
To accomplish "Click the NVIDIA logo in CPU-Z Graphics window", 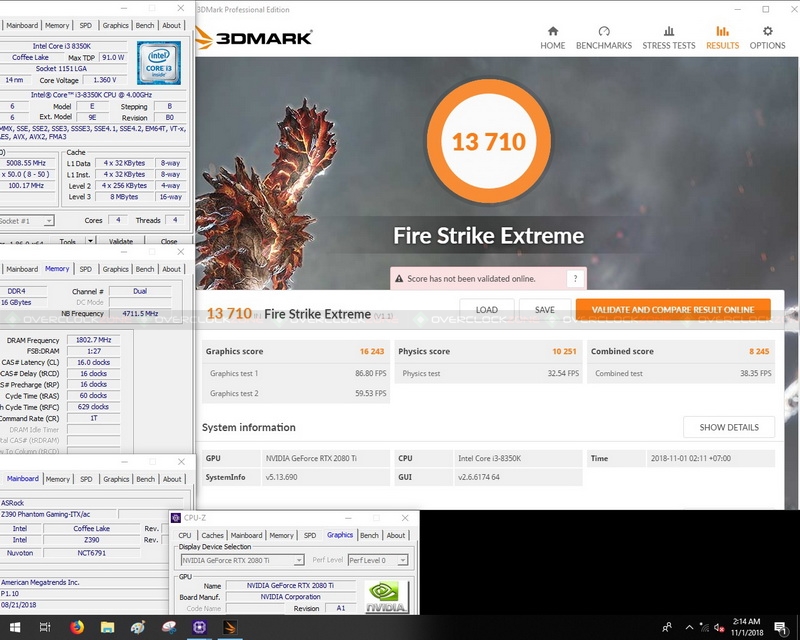I will tap(386, 597).
